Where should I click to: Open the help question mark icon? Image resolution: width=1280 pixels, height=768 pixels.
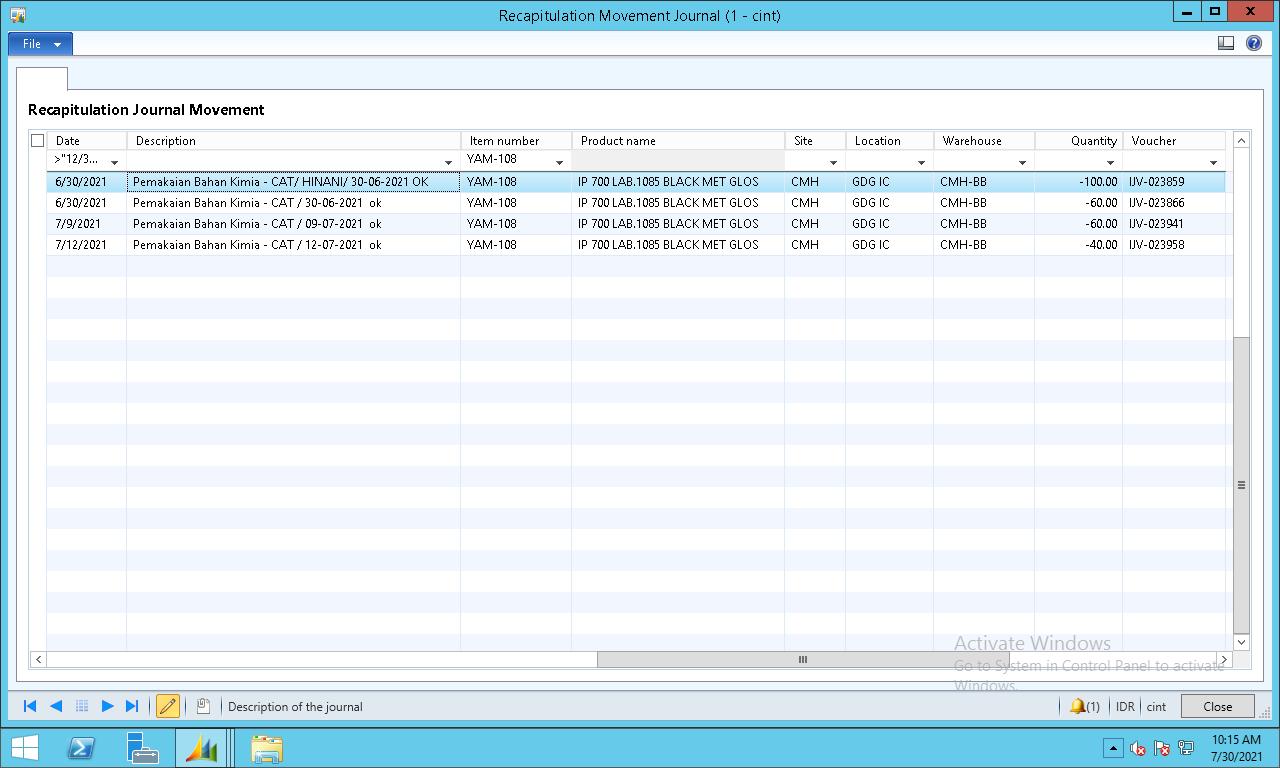1254,43
